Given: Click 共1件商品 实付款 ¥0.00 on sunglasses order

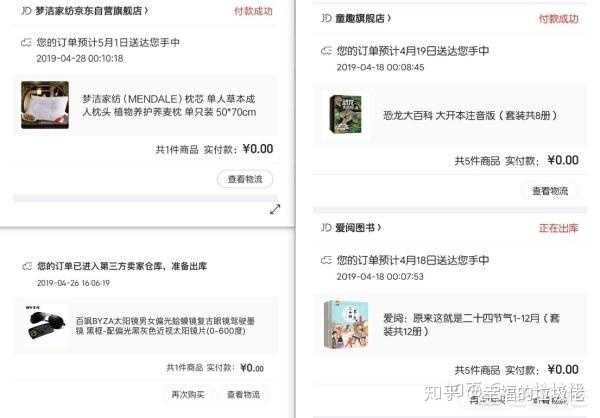Looking at the screenshot, I should (215, 368).
